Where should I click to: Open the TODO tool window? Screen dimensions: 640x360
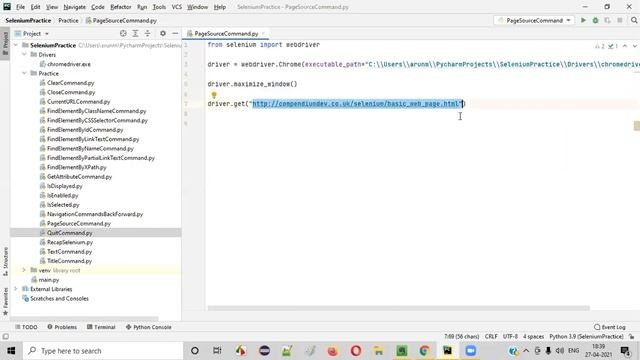26,327
